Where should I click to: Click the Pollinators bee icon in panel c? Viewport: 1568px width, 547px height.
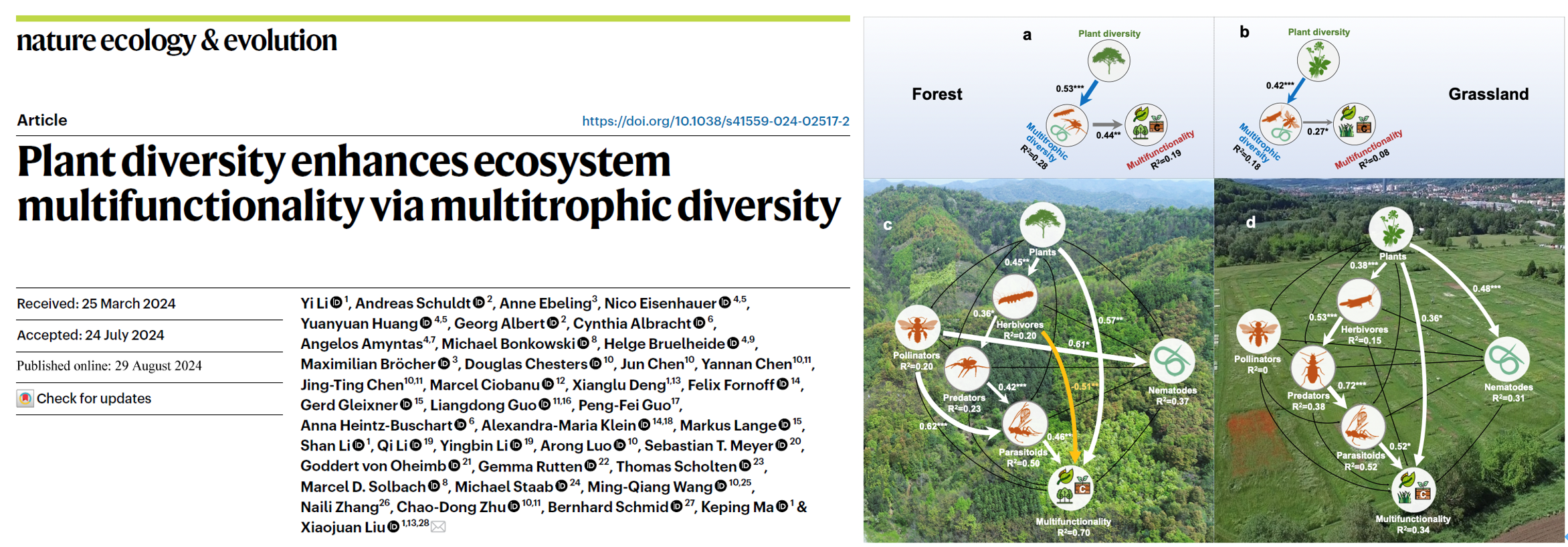point(917,327)
